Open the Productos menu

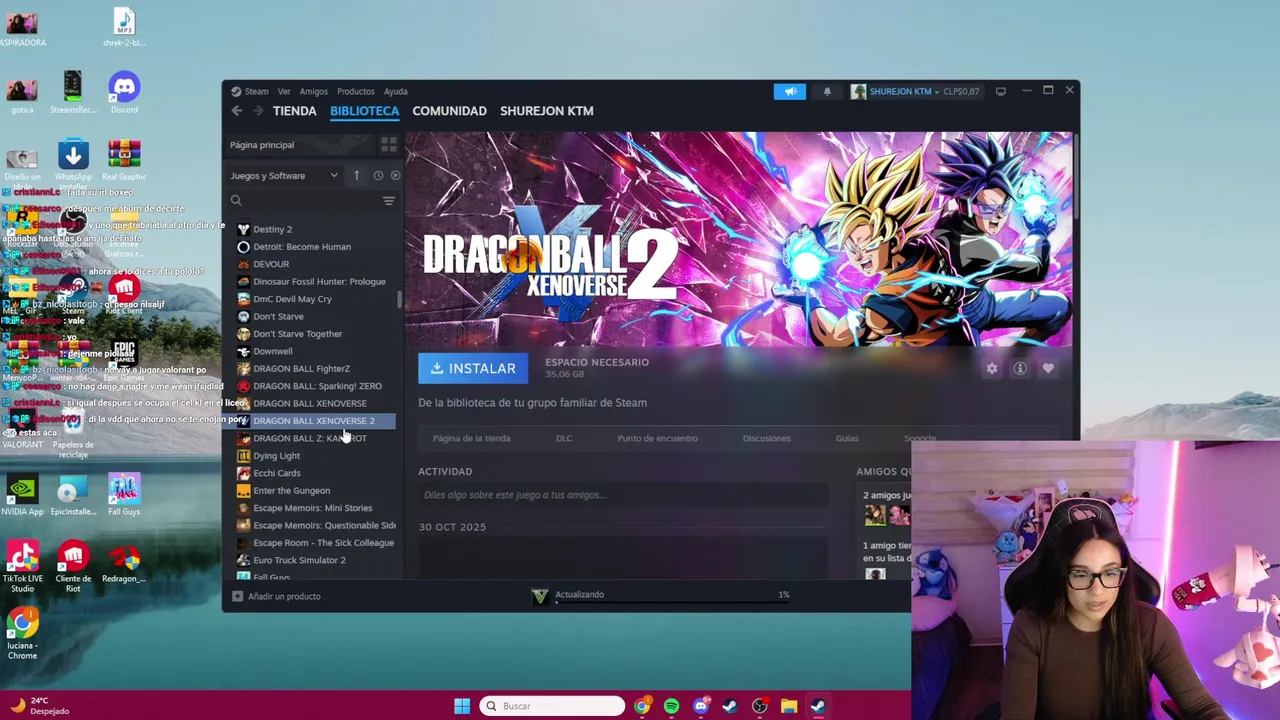pos(356,91)
